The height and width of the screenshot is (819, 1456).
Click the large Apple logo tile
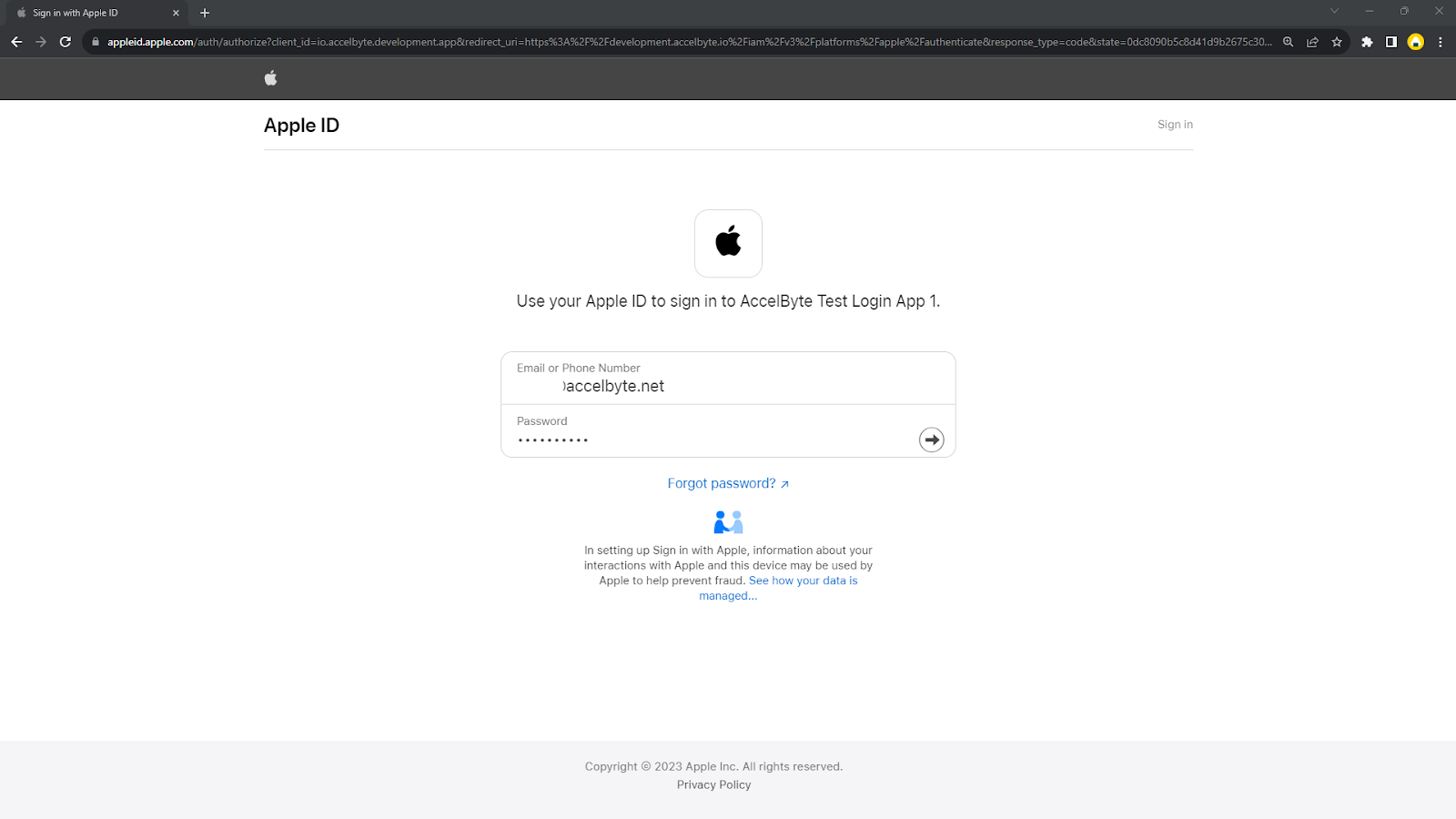point(728,243)
